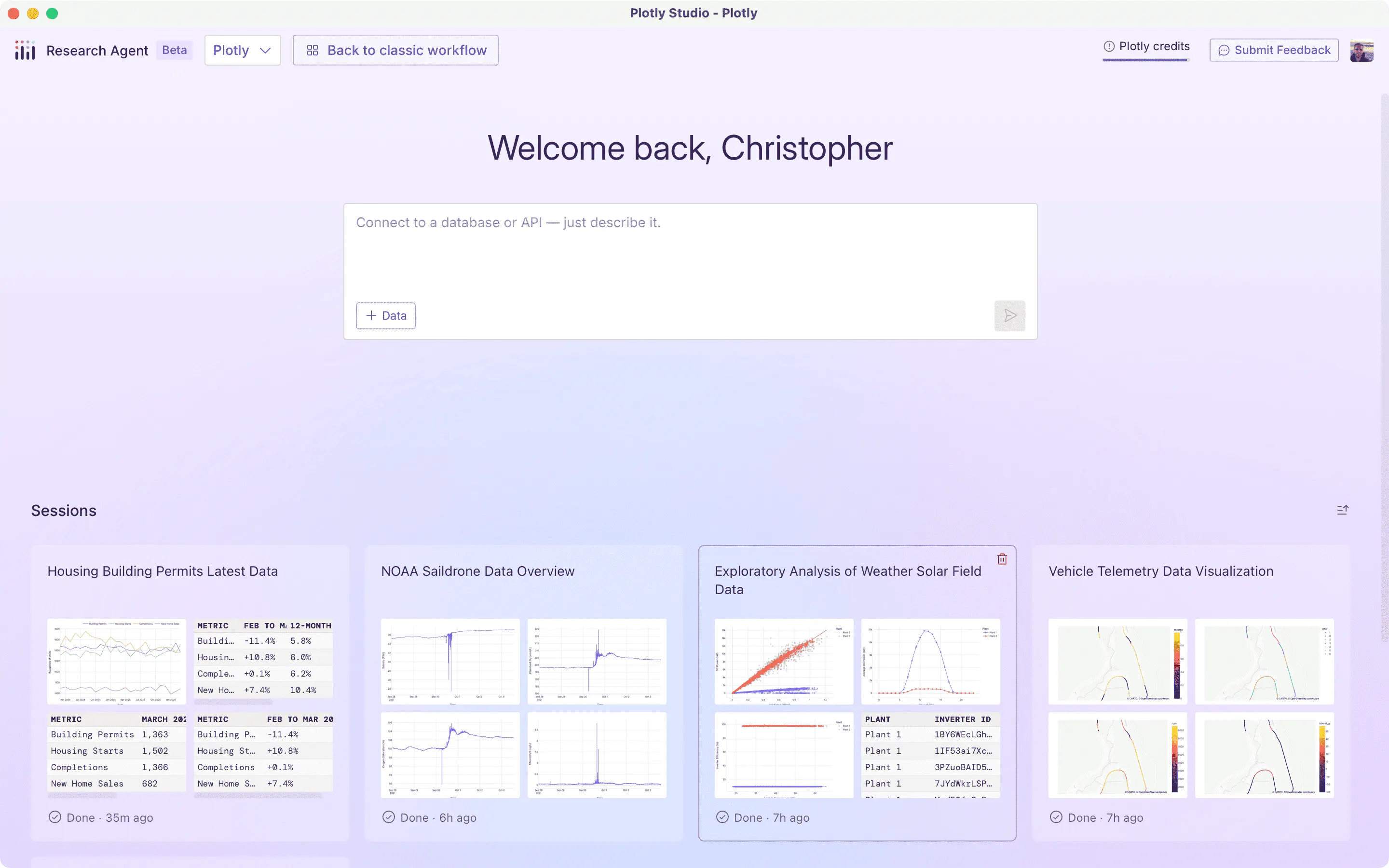Click the info icon beside Plotly credits

pos(1109,46)
